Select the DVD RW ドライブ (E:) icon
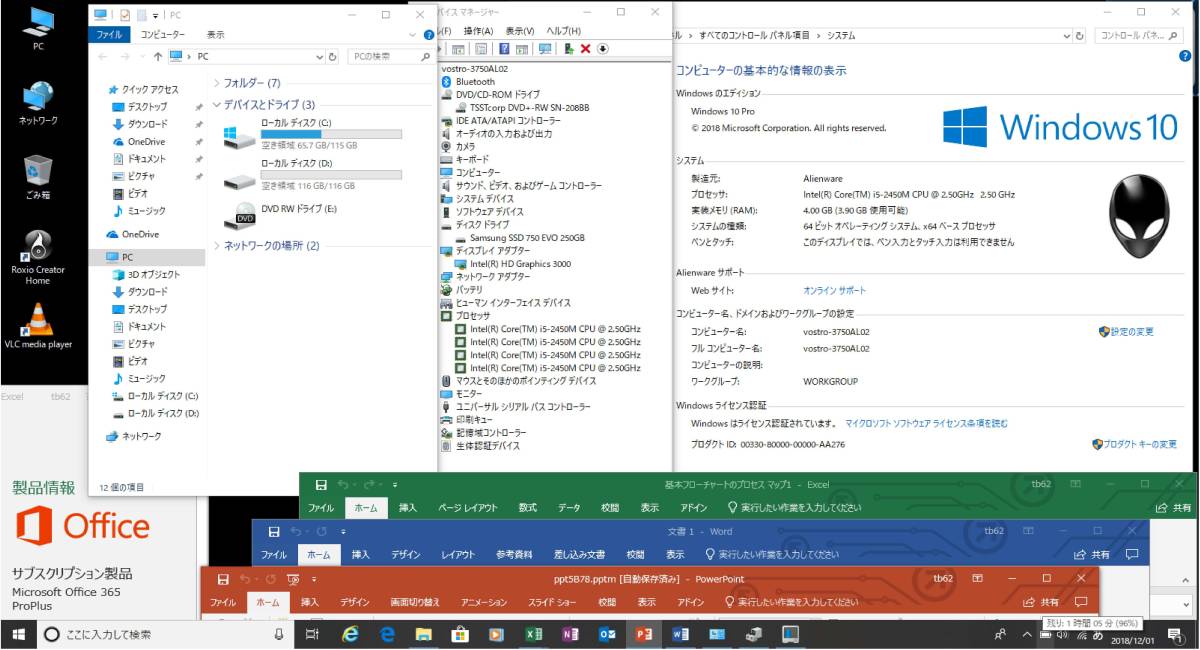This screenshot has height=650, width=1200. 240,215
